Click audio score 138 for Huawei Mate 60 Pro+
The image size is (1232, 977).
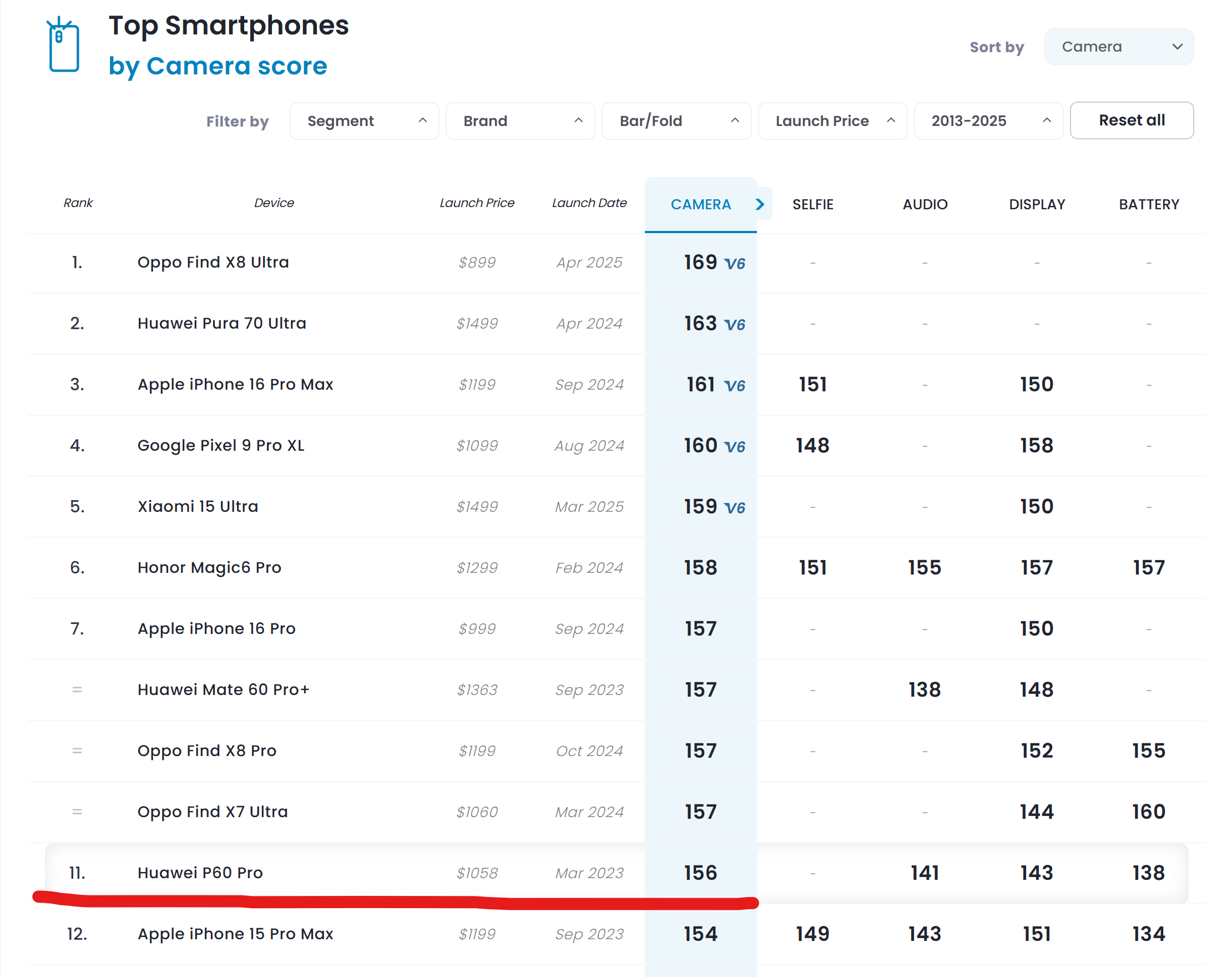tap(925, 690)
